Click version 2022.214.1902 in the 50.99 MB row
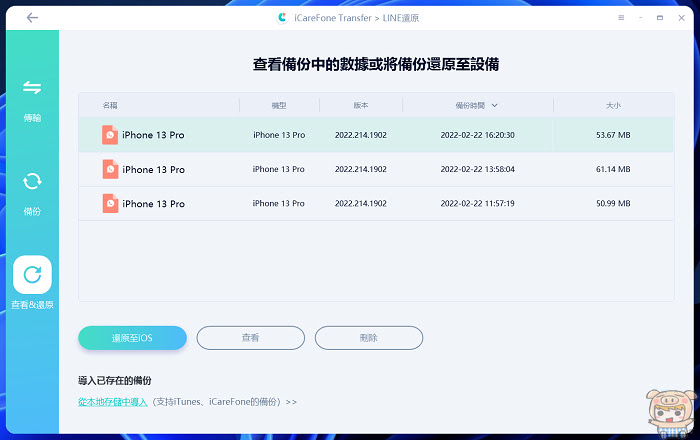The width and height of the screenshot is (700, 440). [x=361, y=203]
